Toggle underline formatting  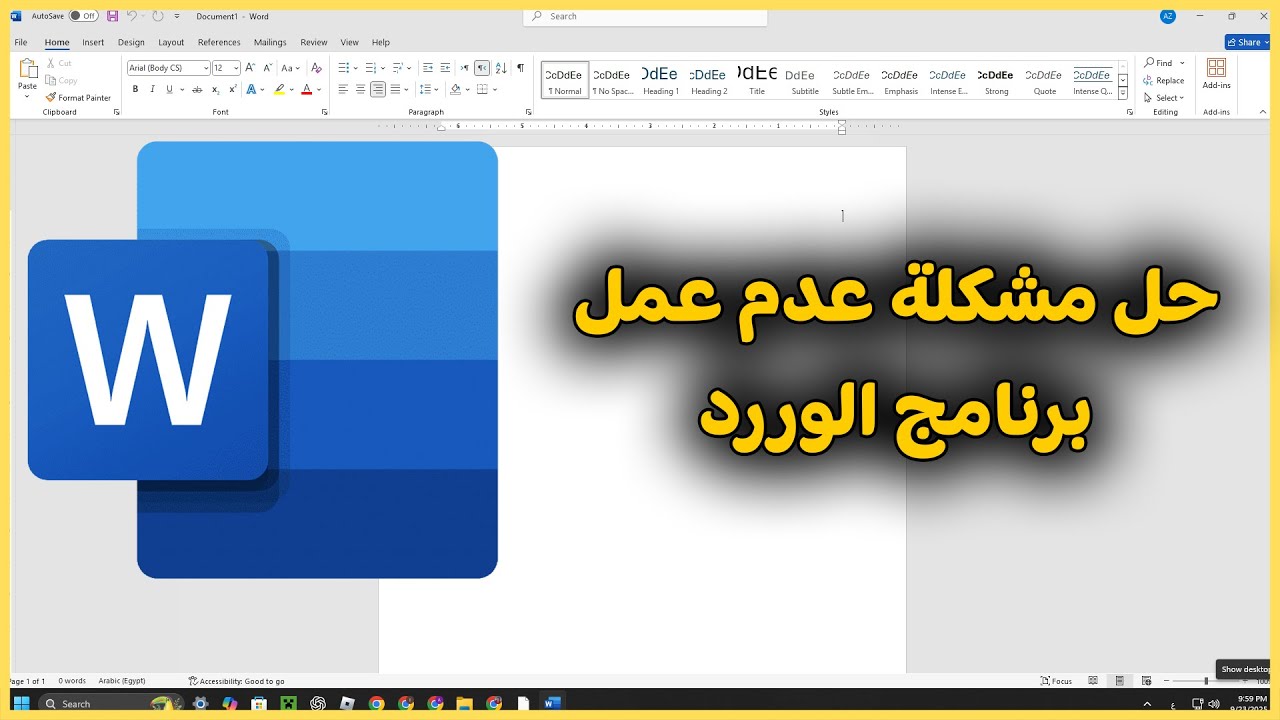[169, 89]
